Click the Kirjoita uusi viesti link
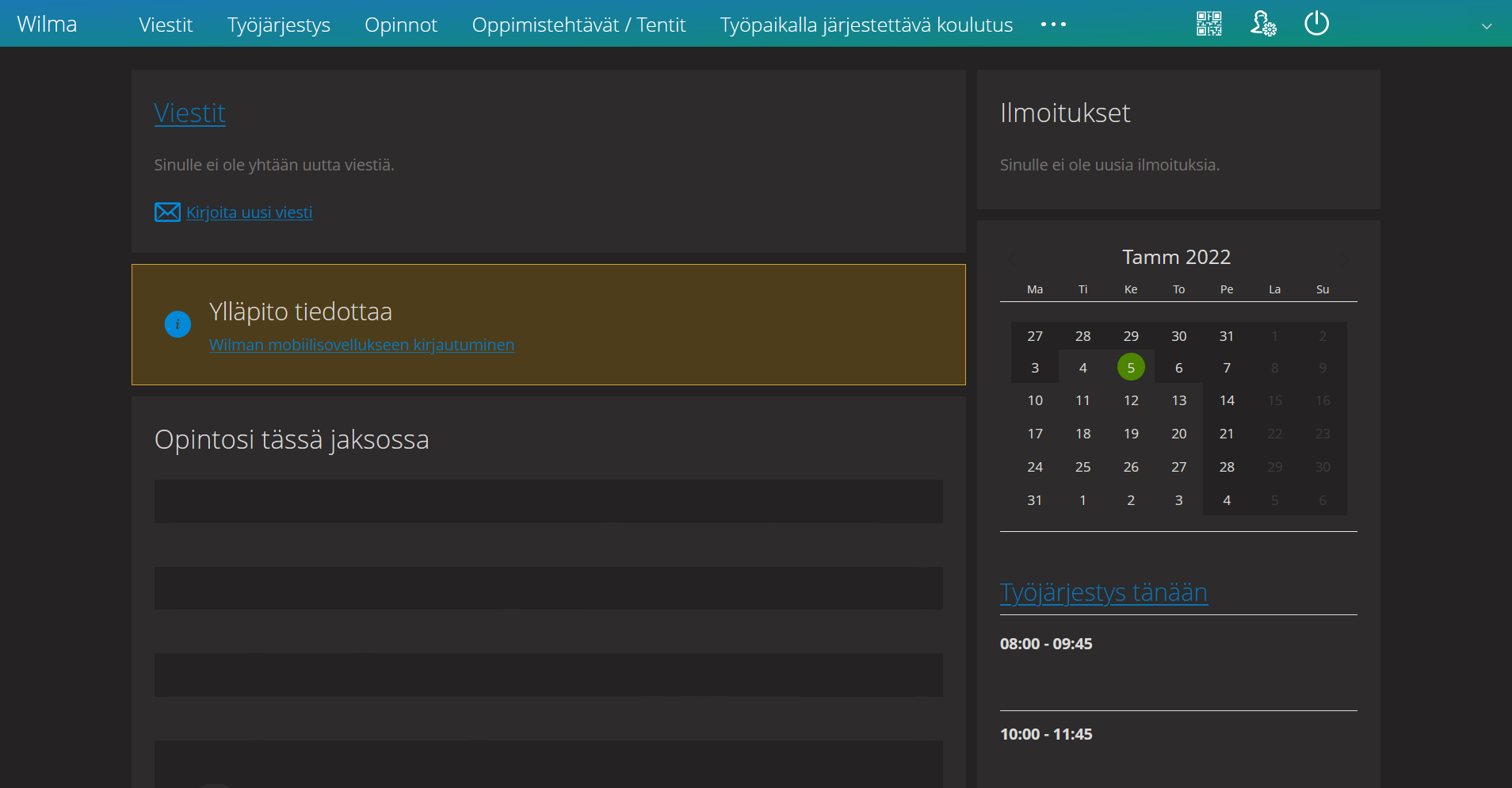 click(249, 212)
